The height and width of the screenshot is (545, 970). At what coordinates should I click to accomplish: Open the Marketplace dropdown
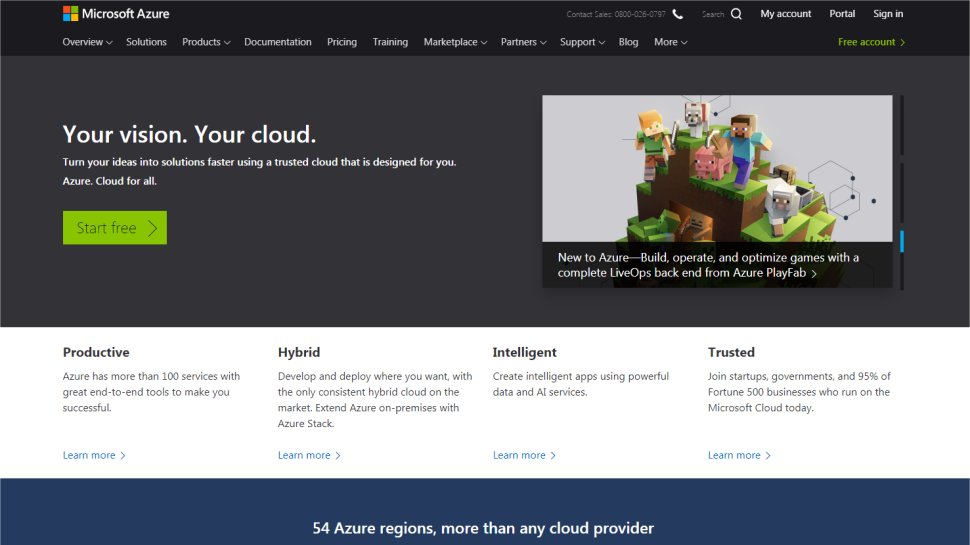click(455, 42)
